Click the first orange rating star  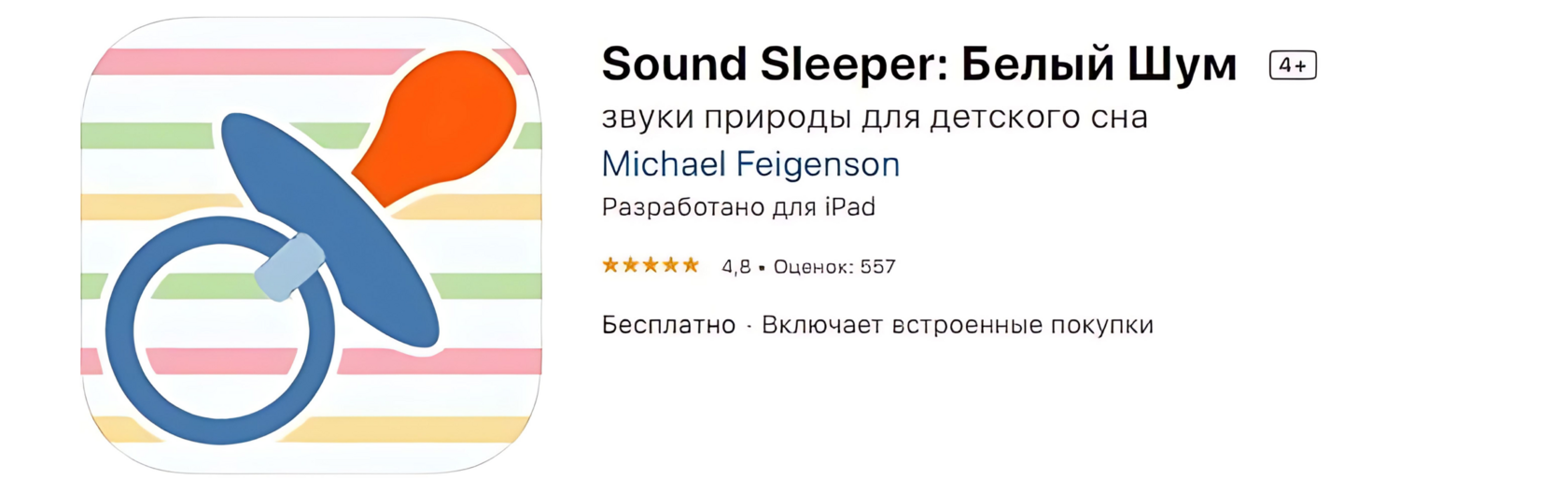point(610,265)
